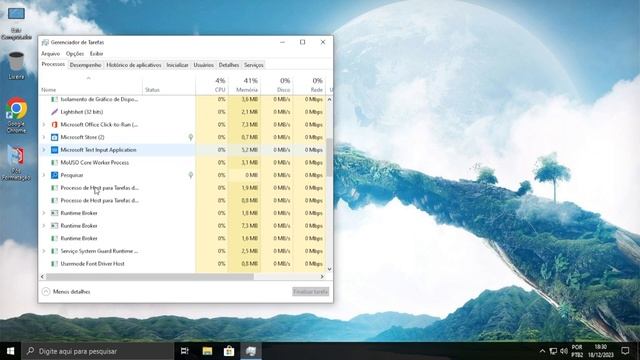Switch to the Inicializar tab
Screen dimensions: 640x360
tap(177, 65)
